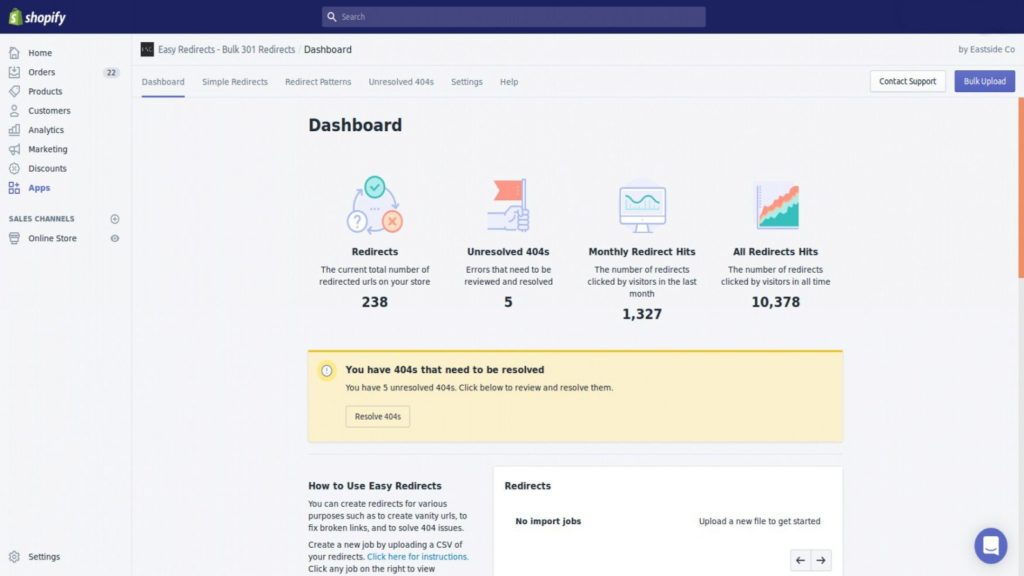Click the Monthly Redirect Hits monitor icon
The width and height of the screenshot is (1024, 576).
coord(642,208)
